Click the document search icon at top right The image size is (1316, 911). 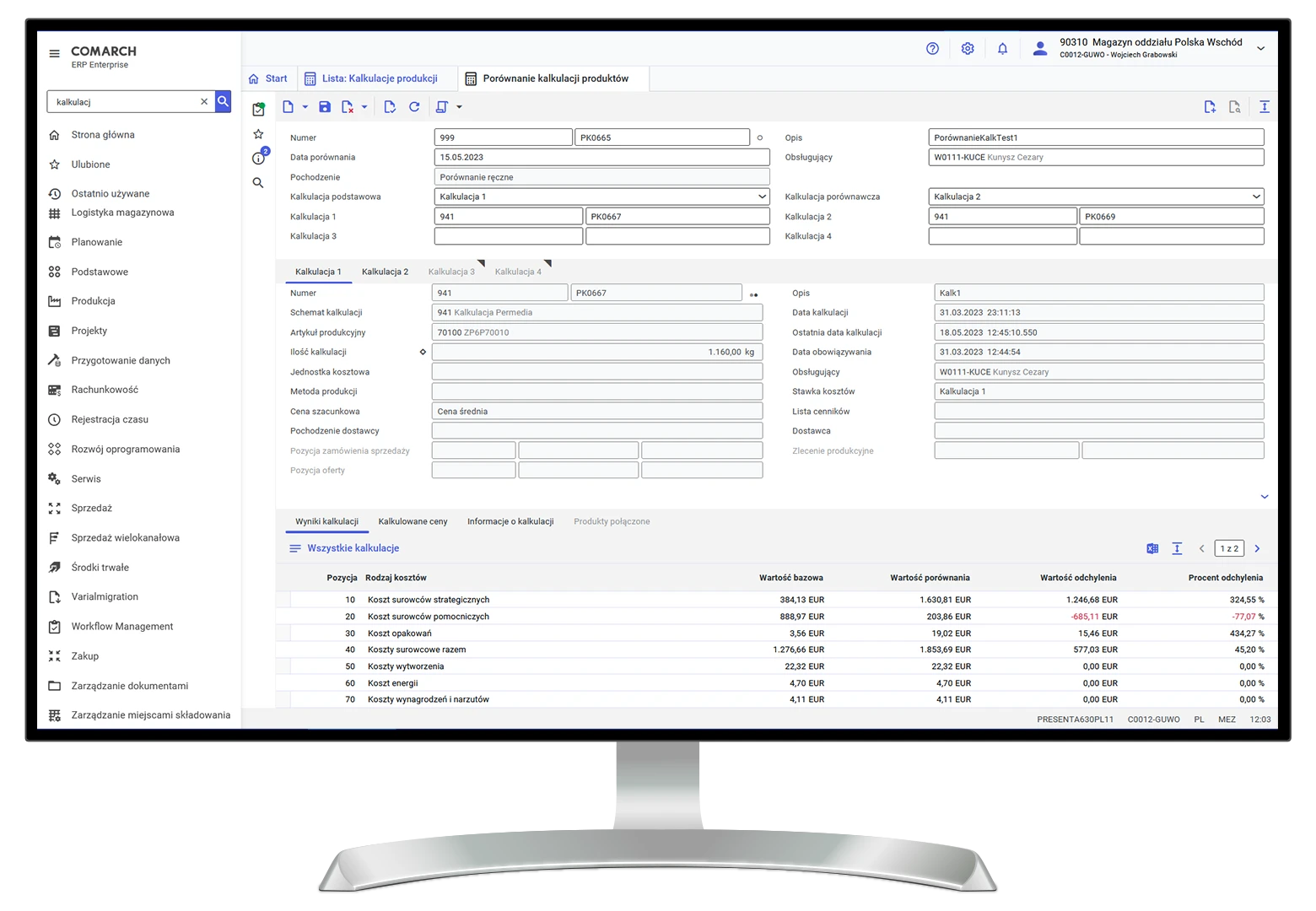(1234, 107)
